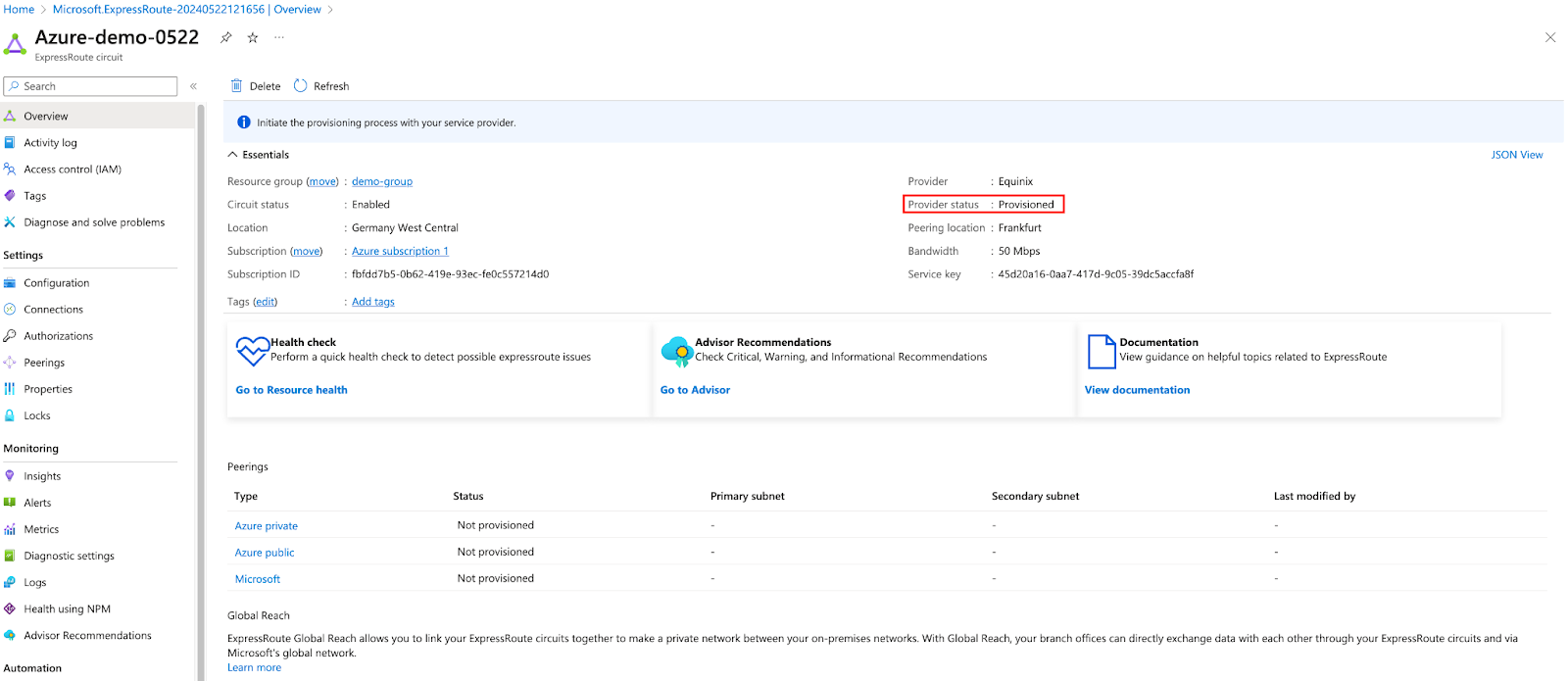
Task: Click Learn more under Global Reach
Action: (x=254, y=667)
